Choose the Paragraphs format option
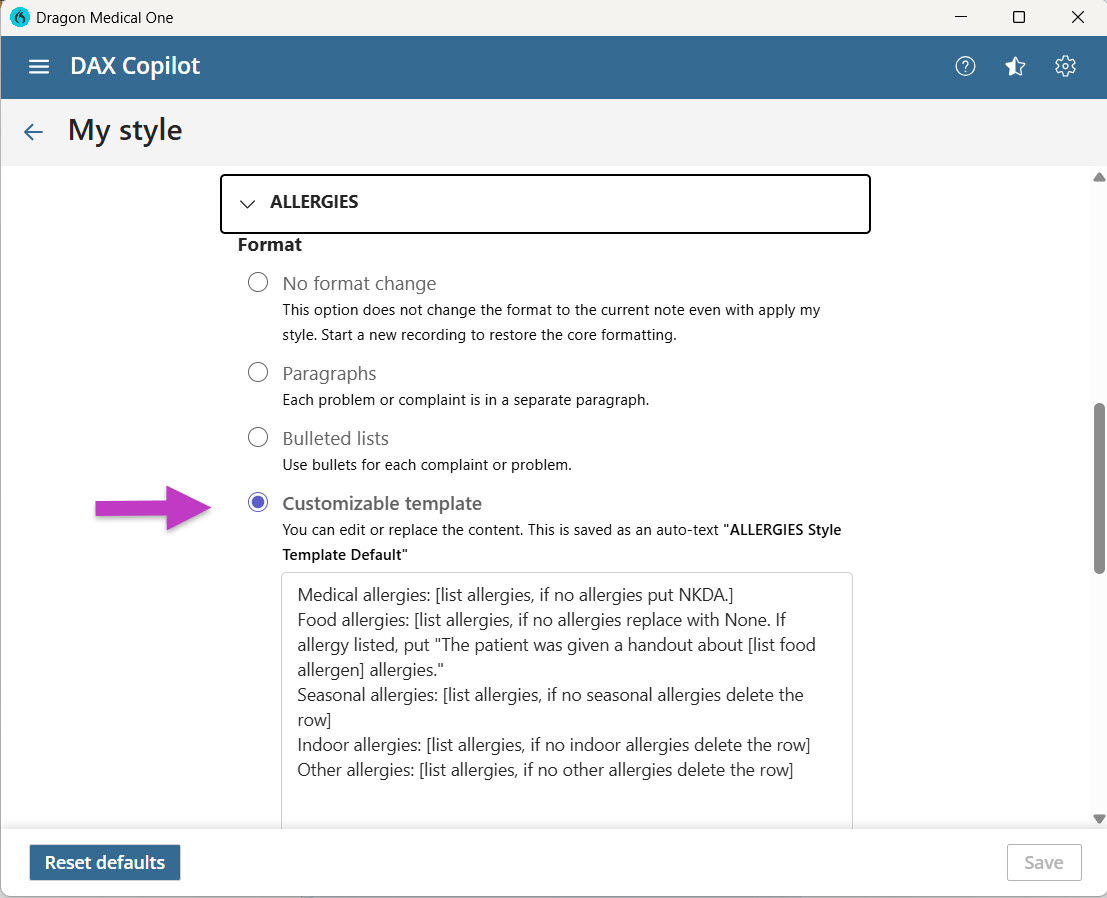Screen dimensions: 1107x898 (x=258, y=372)
